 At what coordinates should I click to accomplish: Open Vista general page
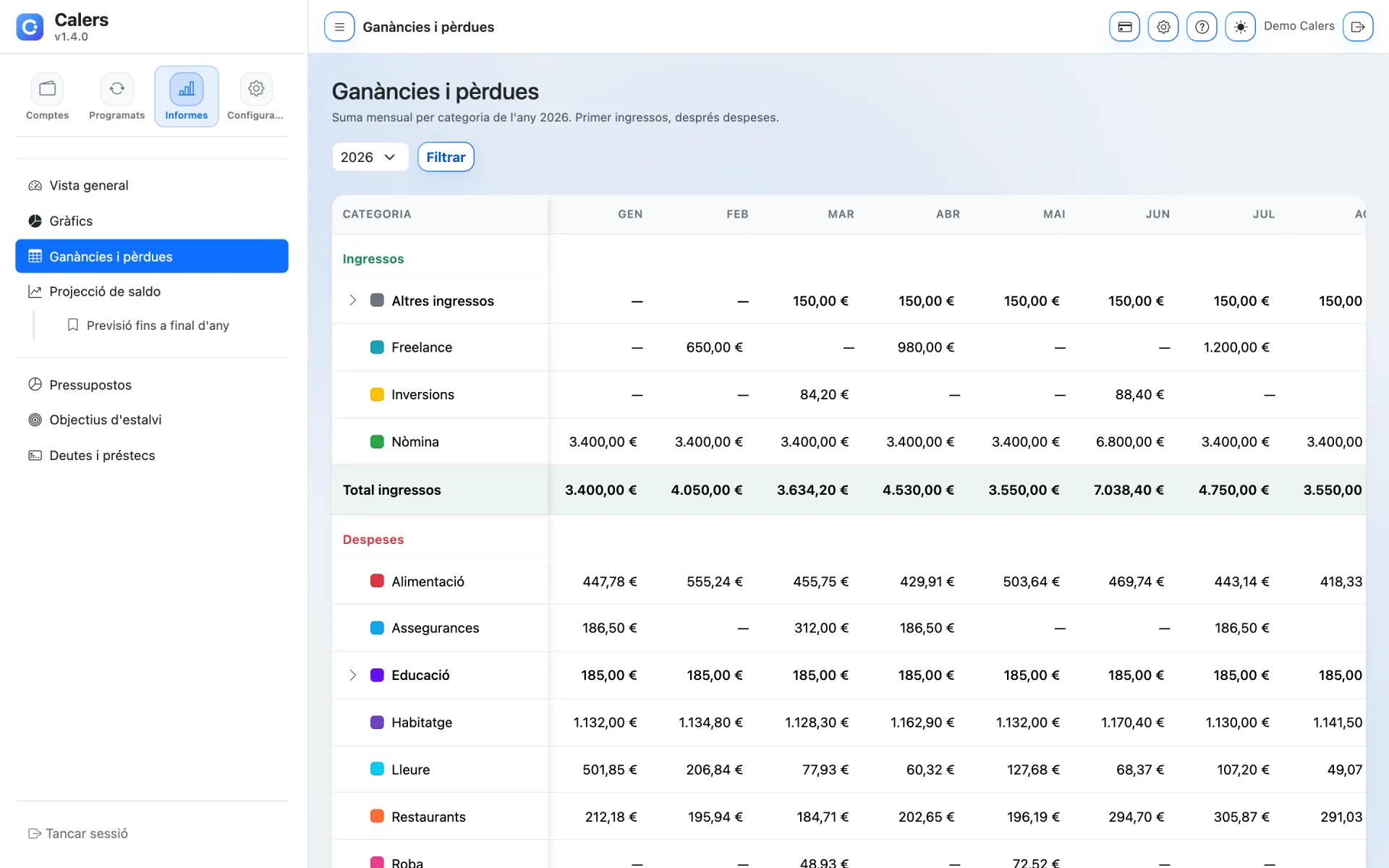[x=152, y=185]
